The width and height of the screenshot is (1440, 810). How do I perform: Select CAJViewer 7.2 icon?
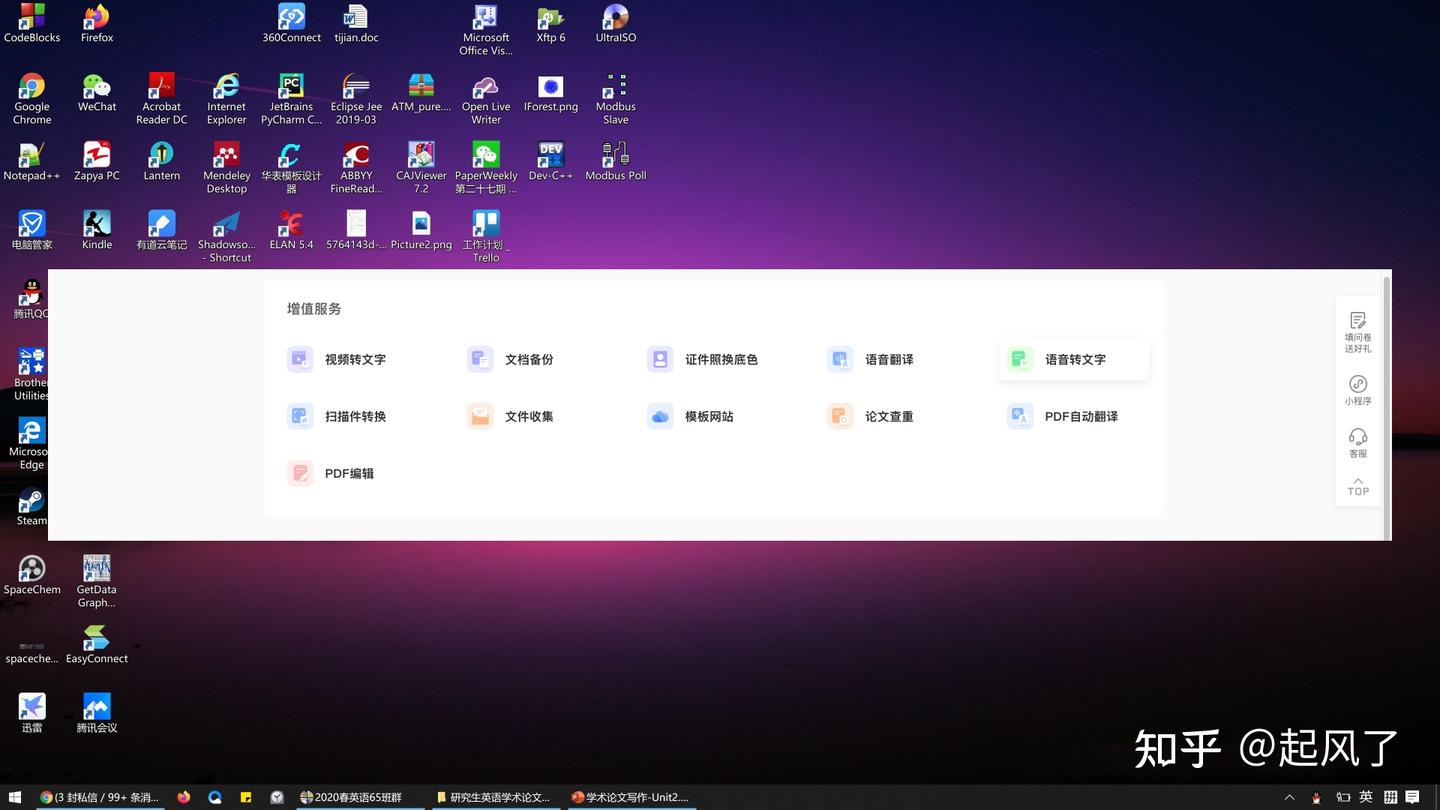(421, 168)
